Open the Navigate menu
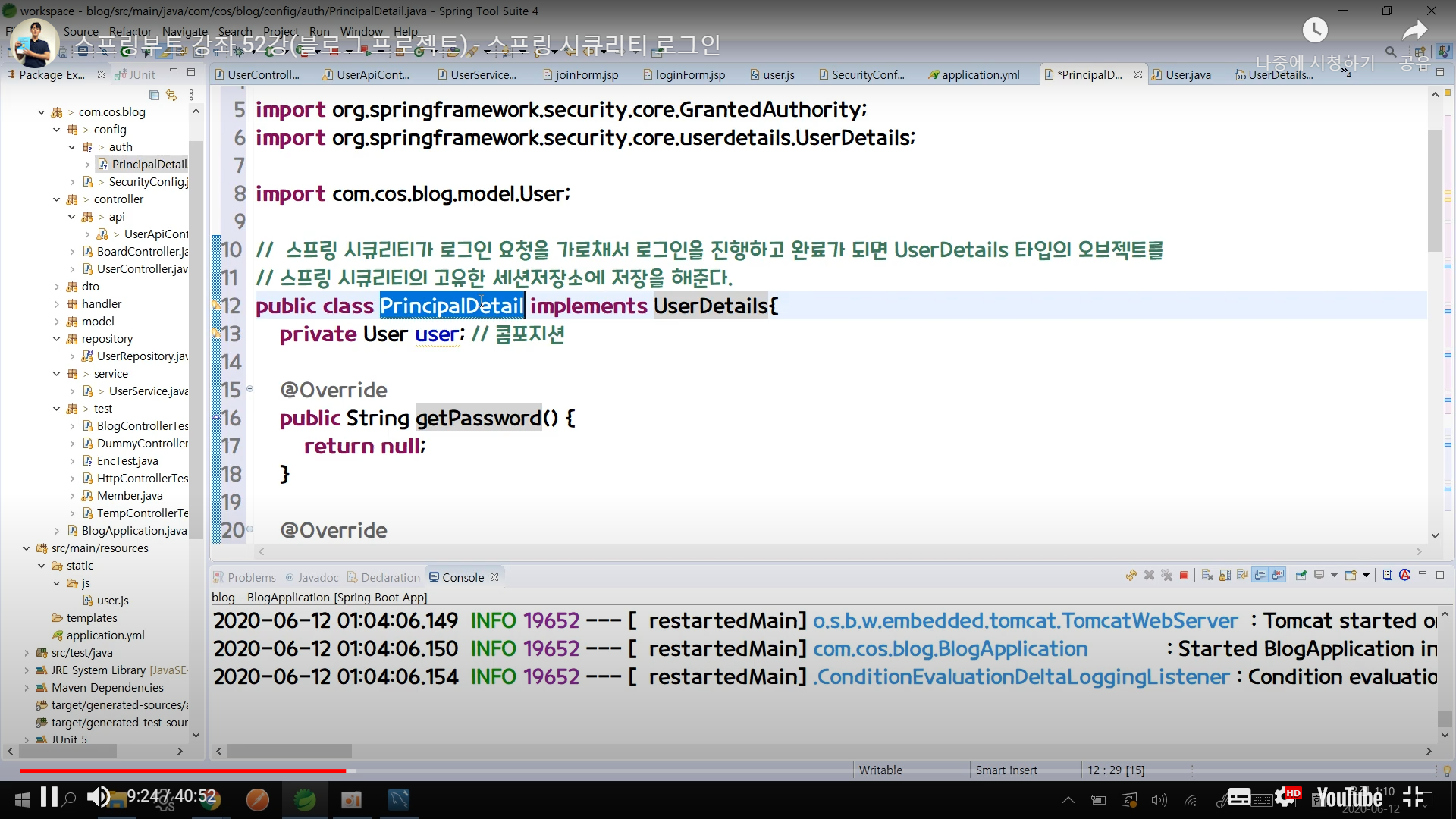 (184, 31)
